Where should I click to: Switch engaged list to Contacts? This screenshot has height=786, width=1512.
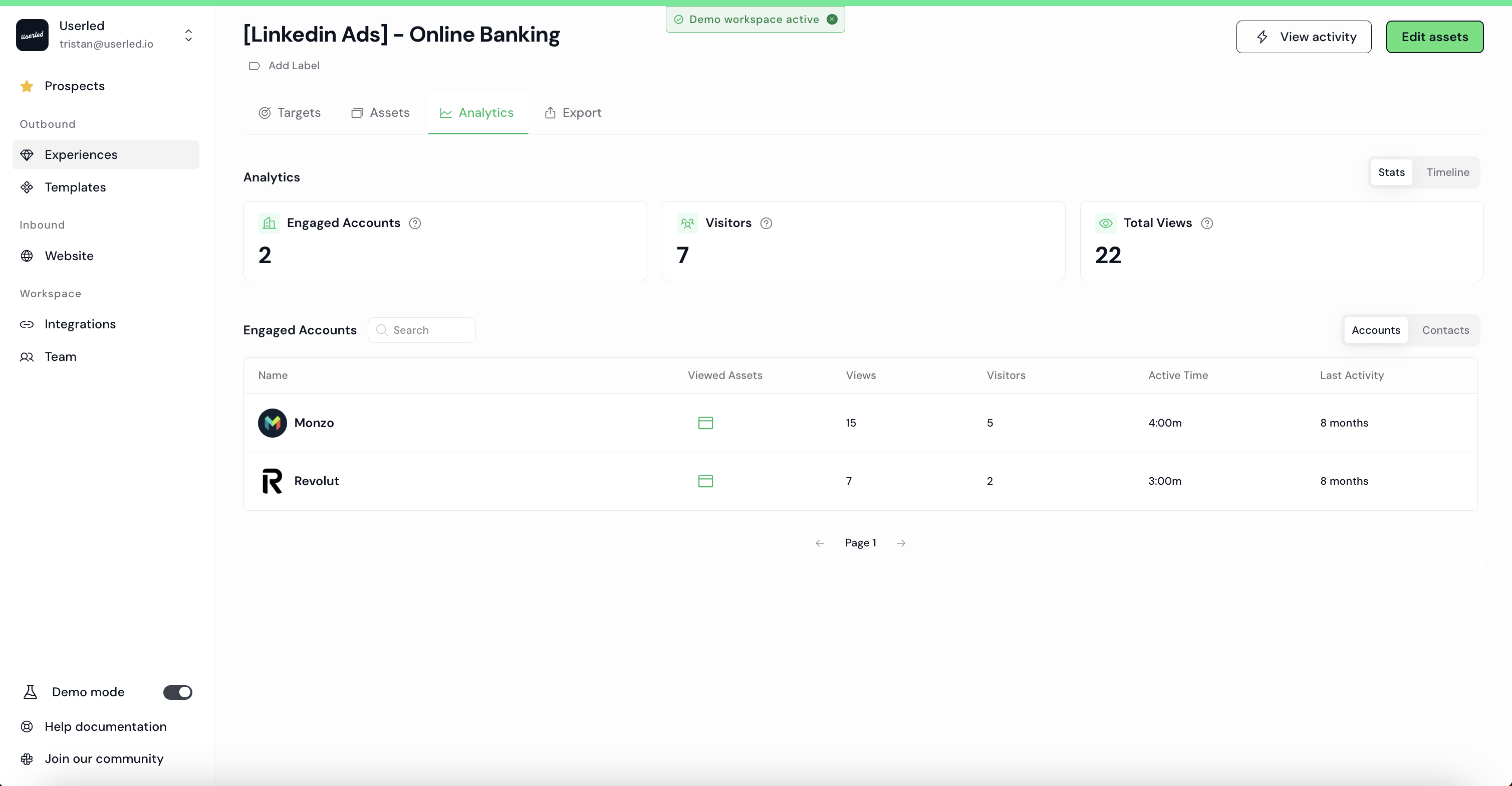(1445, 330)
